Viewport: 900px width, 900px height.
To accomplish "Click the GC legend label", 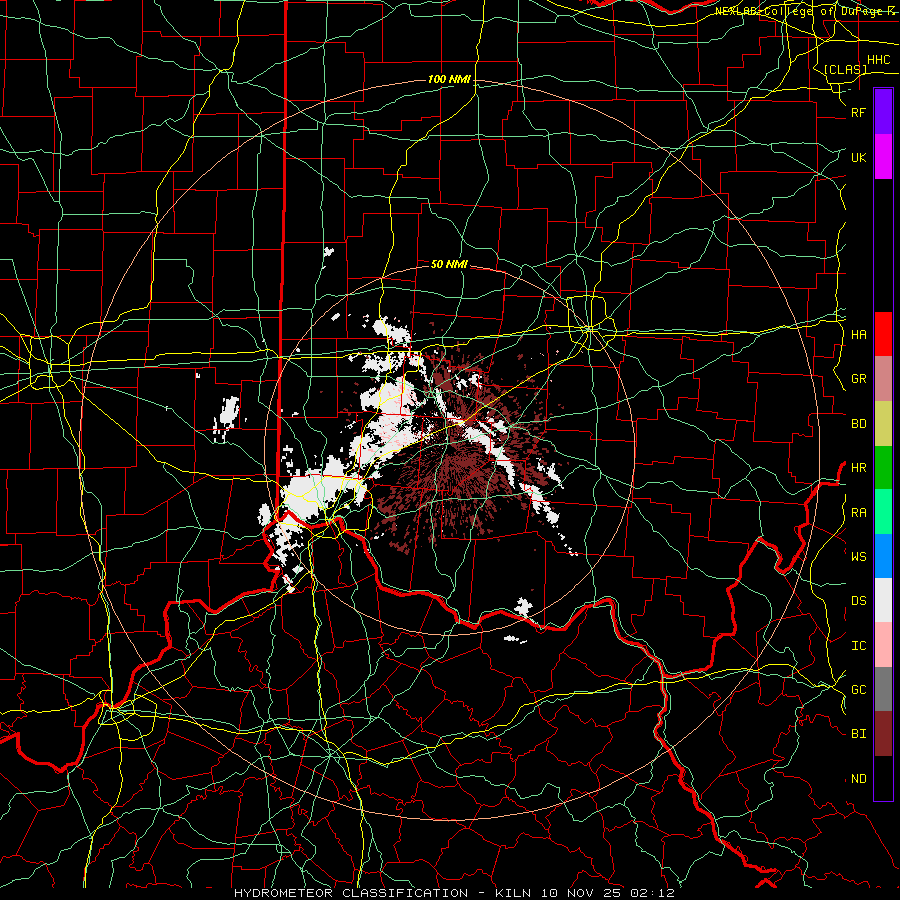I will coord(858,690).
